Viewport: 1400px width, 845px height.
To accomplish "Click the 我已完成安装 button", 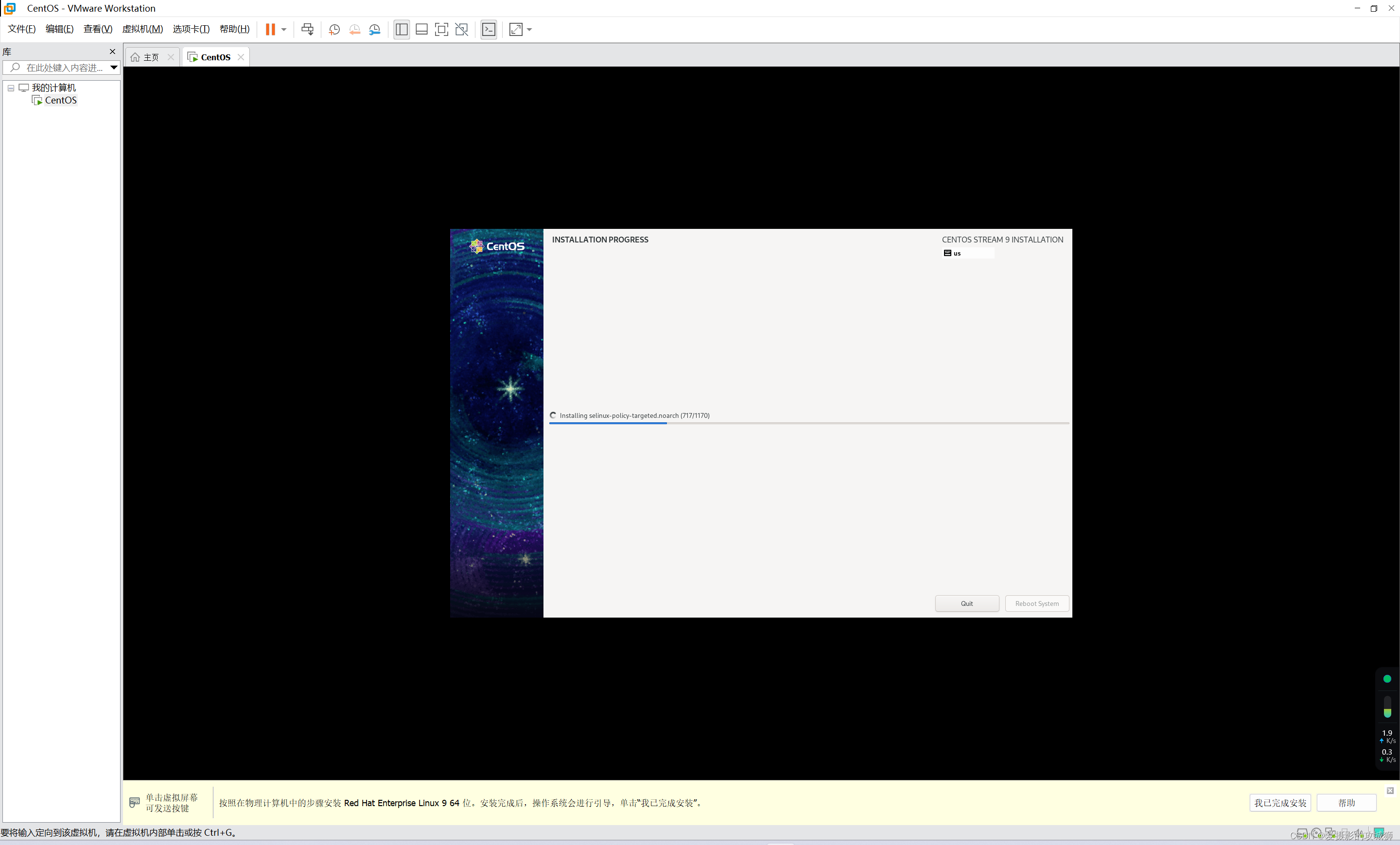I will (x=1279, y=802).
